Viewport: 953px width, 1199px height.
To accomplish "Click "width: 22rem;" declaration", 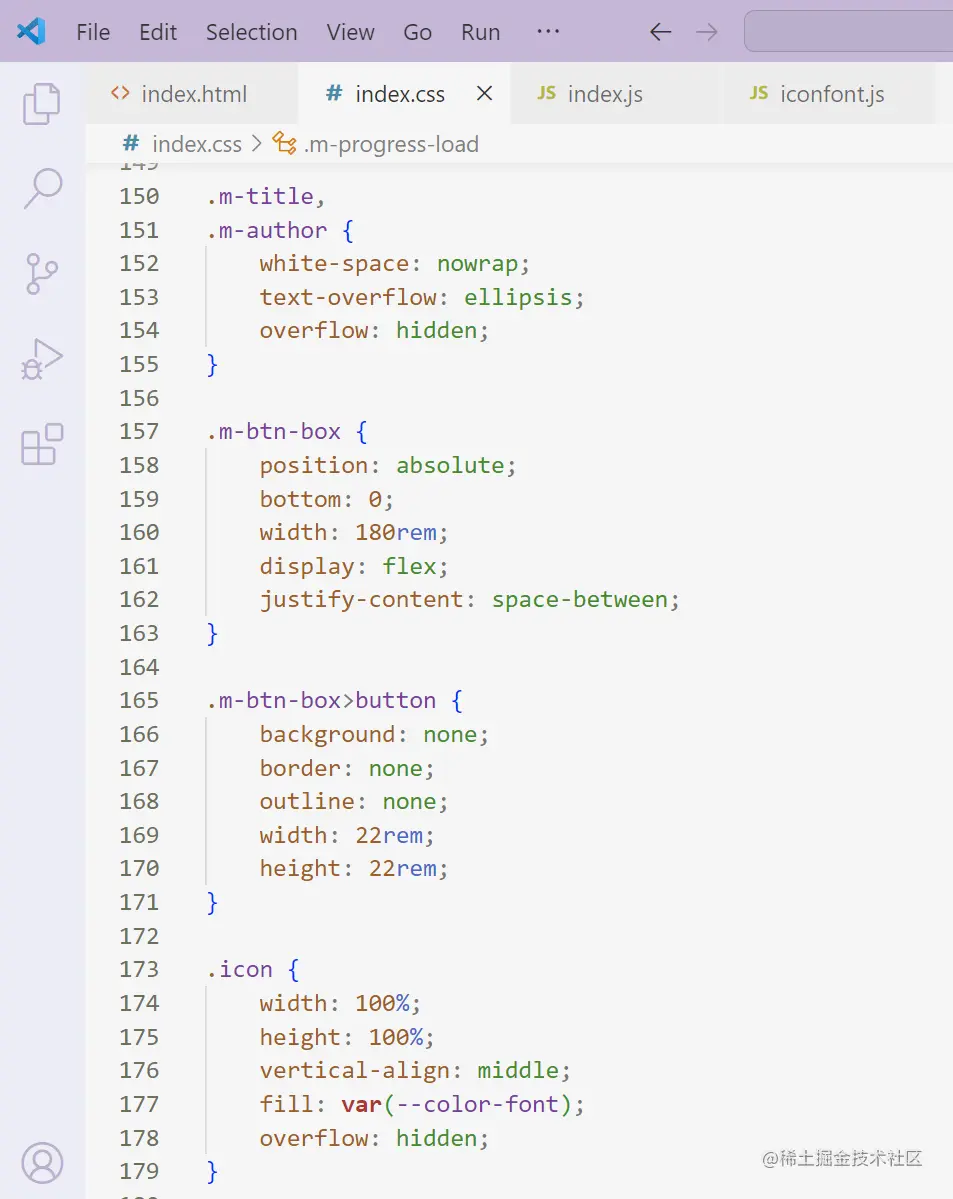I will pyautogui.click(x=346, y=835).
